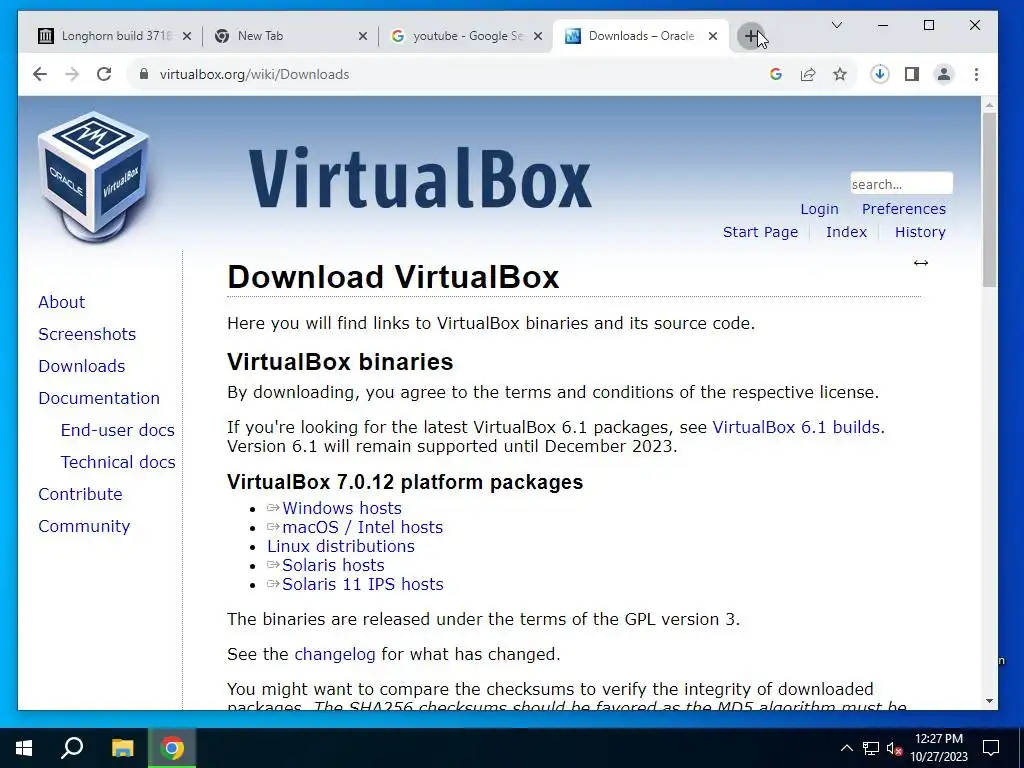This screenshot has height=768, width=1024.
Task: Click the site lock icon in address bar
Action: pyautogui.click(x=144, y=74)
